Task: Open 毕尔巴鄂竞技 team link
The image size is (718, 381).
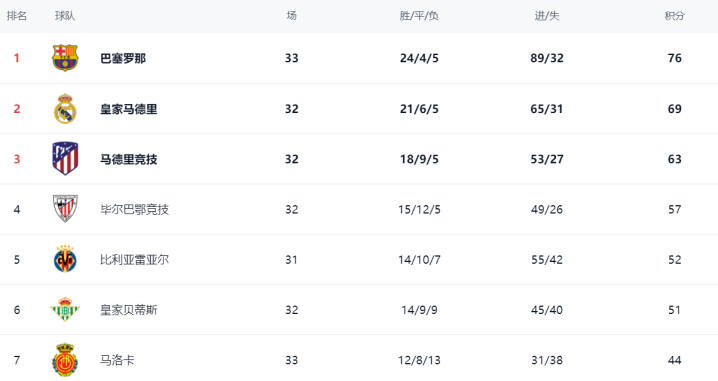Action: click(x=135, y=210)
